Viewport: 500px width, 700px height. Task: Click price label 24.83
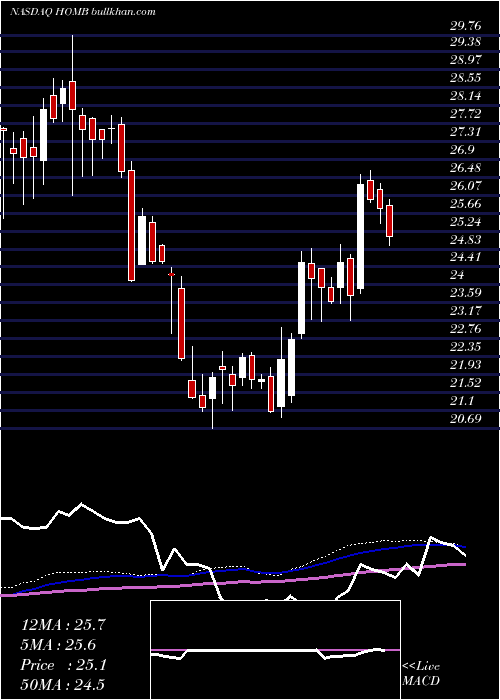pyautogui.click(x=465, y=240)
